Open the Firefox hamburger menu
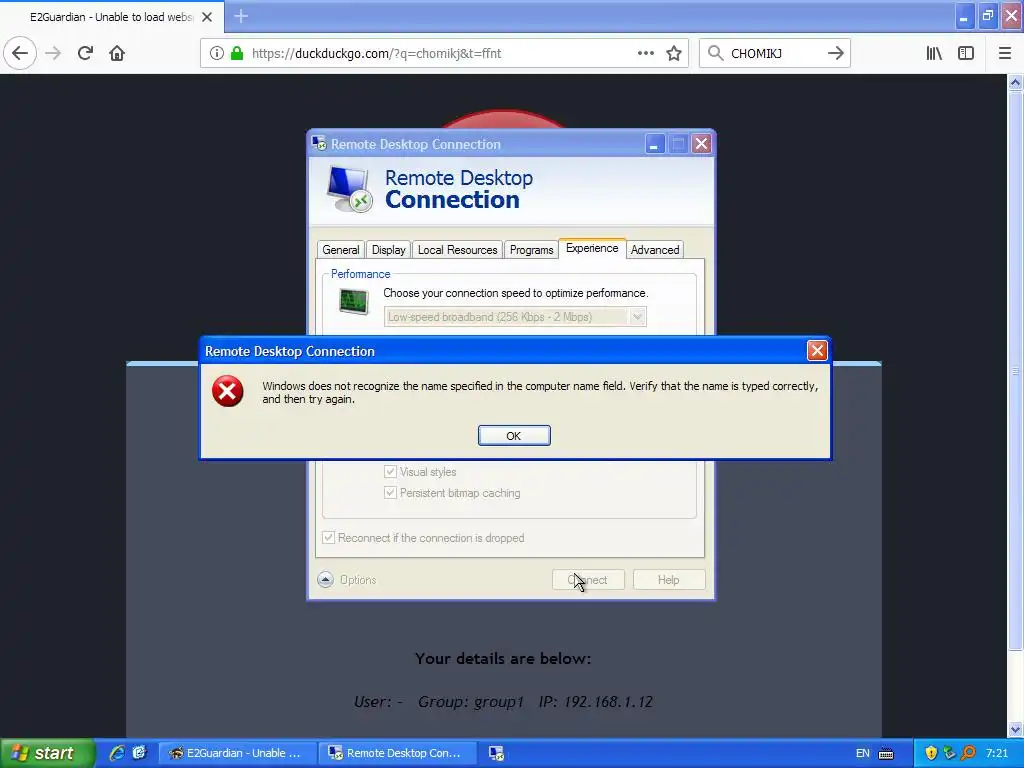 point(1005,53)
